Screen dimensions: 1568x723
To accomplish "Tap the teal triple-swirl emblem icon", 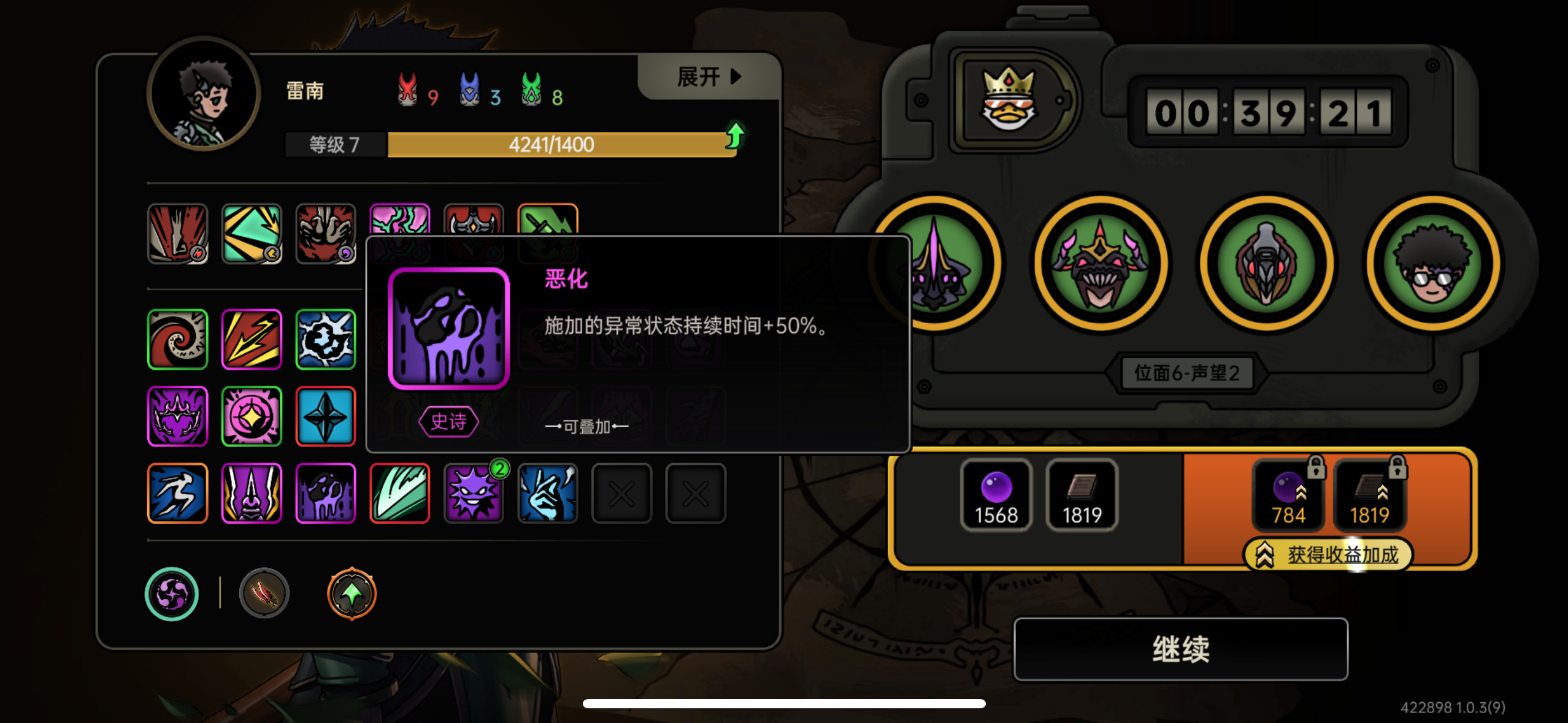I will coord(172,594).
